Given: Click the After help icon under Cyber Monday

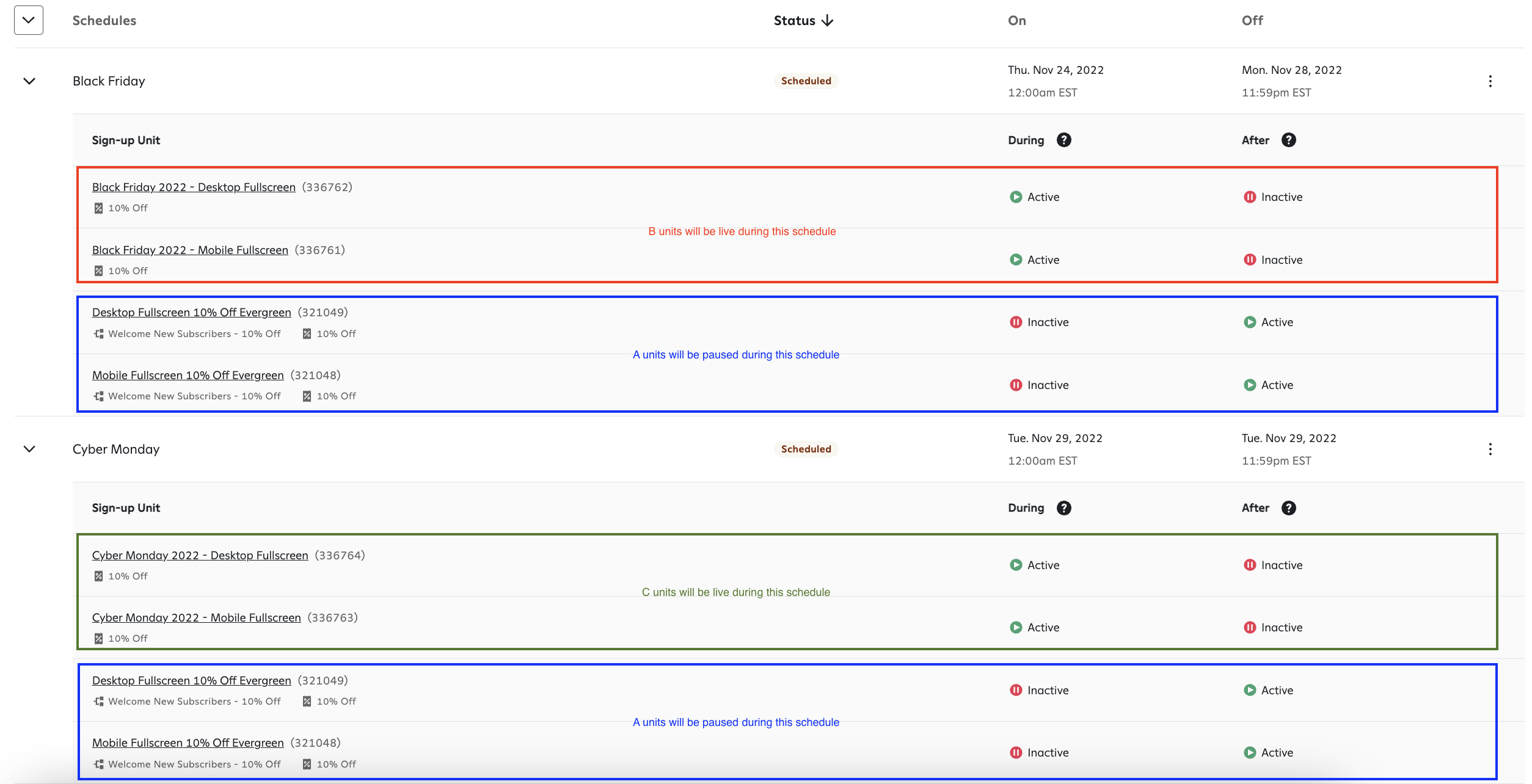Looking at the screenshot, I should pyautogui.click(x=1288, y=508).
